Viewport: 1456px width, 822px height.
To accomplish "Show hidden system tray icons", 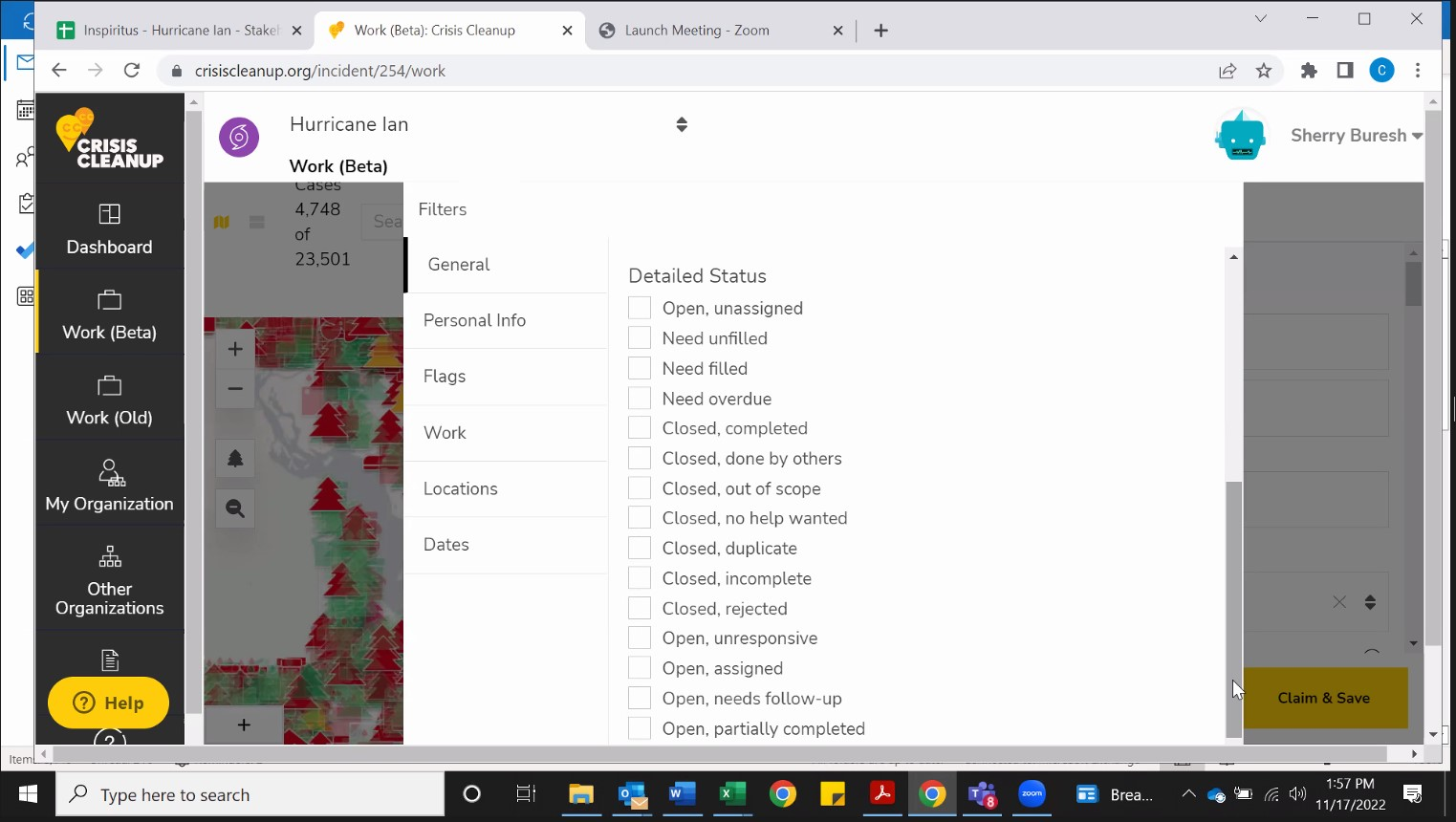I will [1188, 794].
